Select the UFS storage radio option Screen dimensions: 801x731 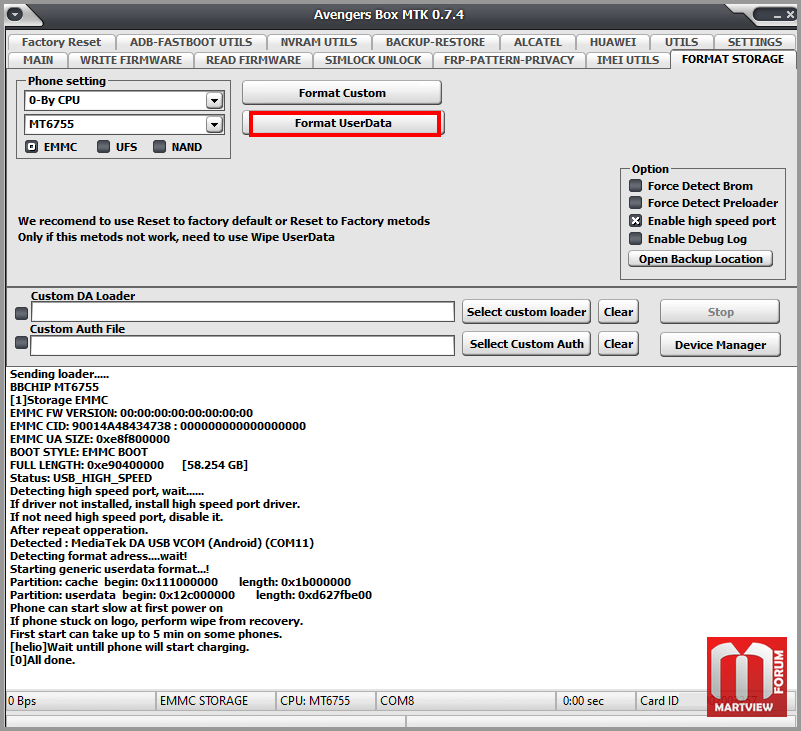tap(103, 147)
